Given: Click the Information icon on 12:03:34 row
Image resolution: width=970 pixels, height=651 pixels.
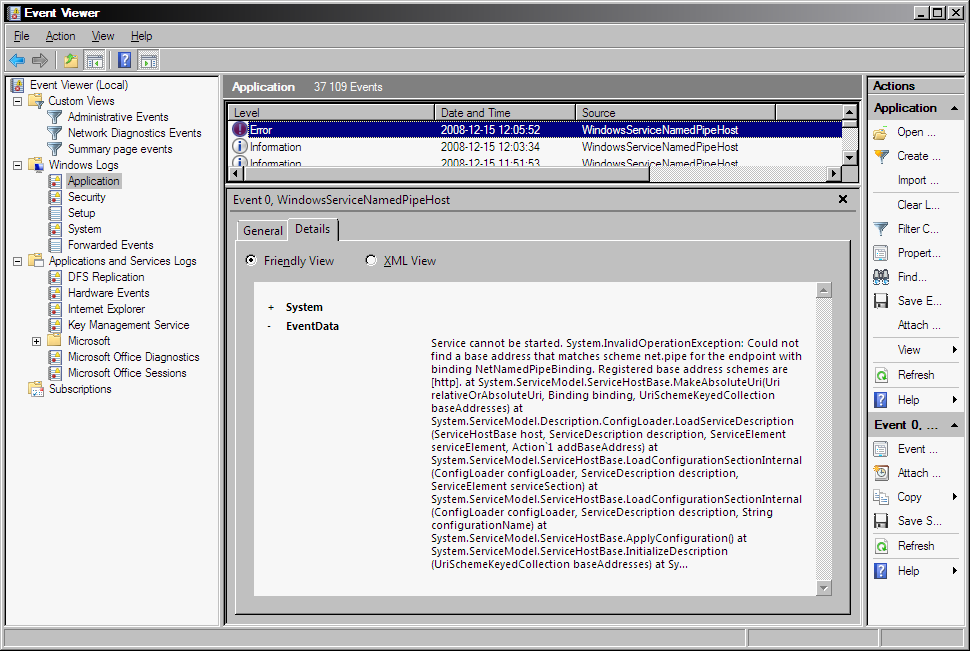Looking at the screenshot, I should pyautogui.click(x=239, y=147).
